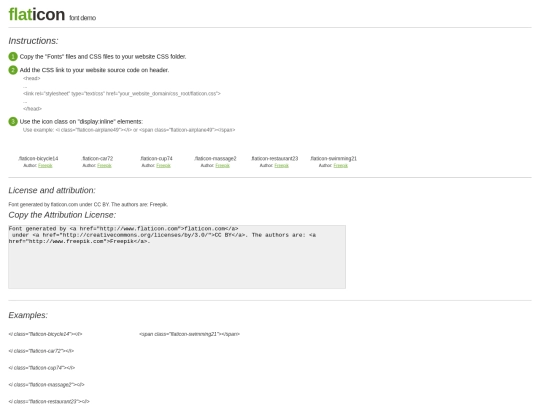Open Freepik author link under flaticon-swimming21
540x405 pixels.
(341, 166)
